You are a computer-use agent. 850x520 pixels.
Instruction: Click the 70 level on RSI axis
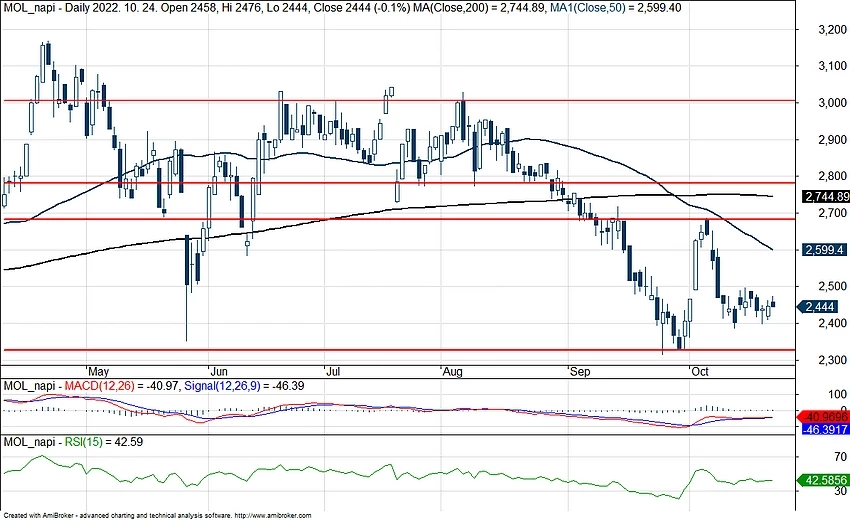tap(840, 457)
